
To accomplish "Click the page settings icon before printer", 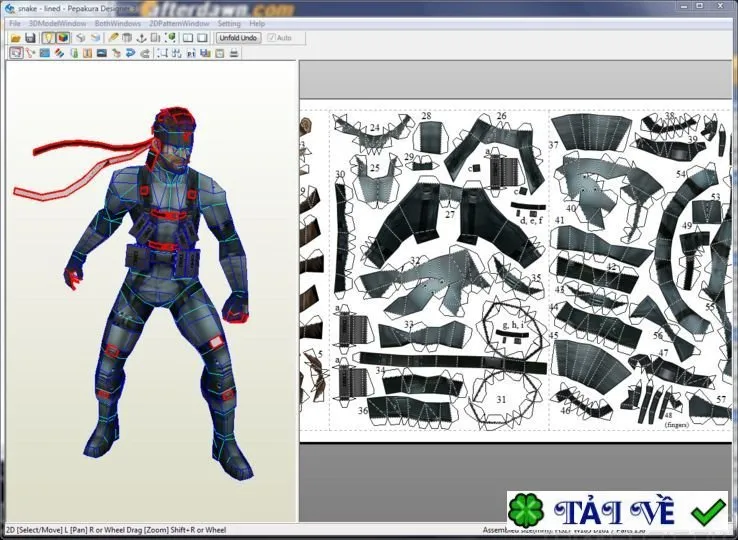I will (x=219, y=53).
